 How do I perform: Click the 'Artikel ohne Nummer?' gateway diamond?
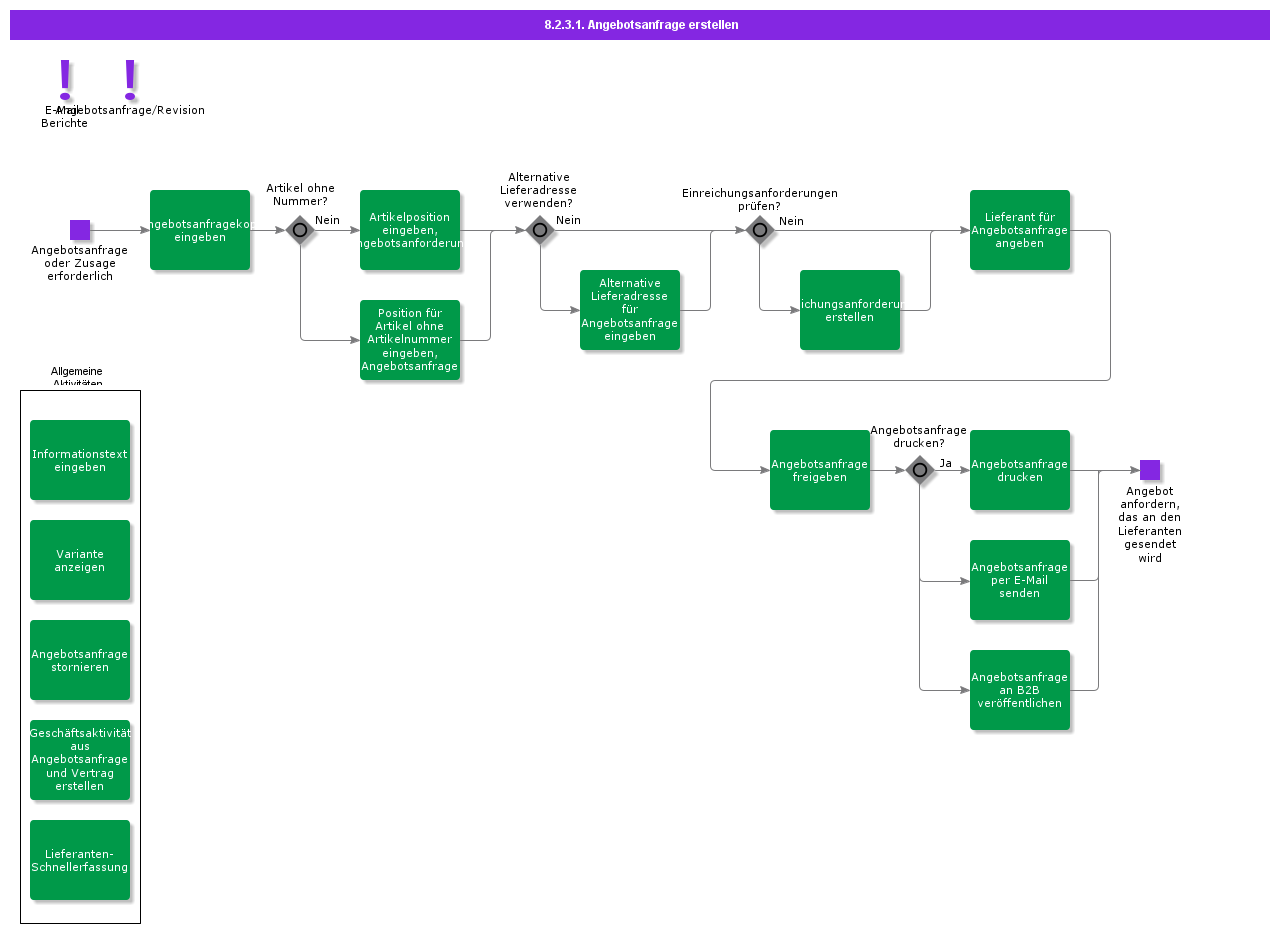coord(300,230)
